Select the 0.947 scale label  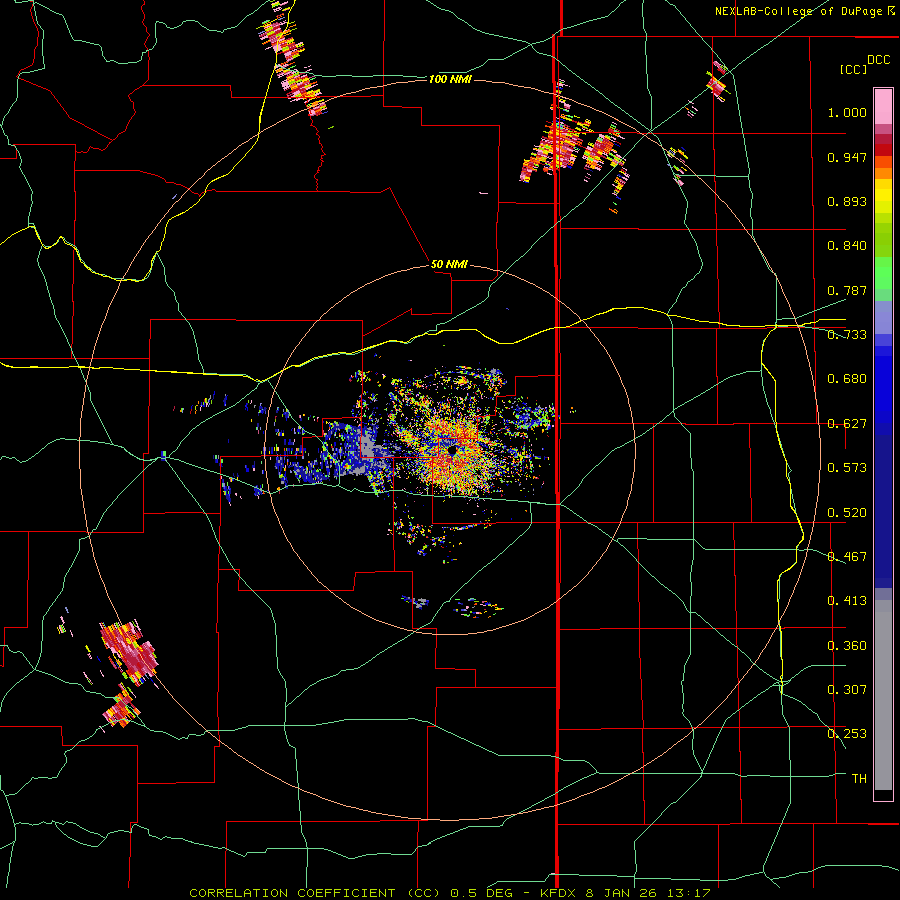coord(847,157)
